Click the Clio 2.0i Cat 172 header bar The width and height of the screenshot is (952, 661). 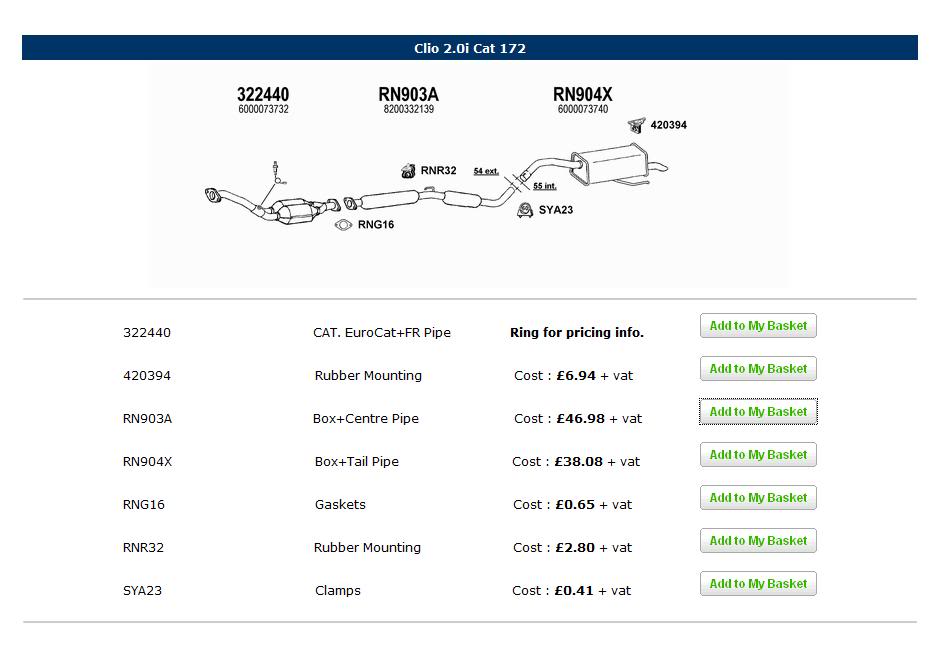point(470,48)
